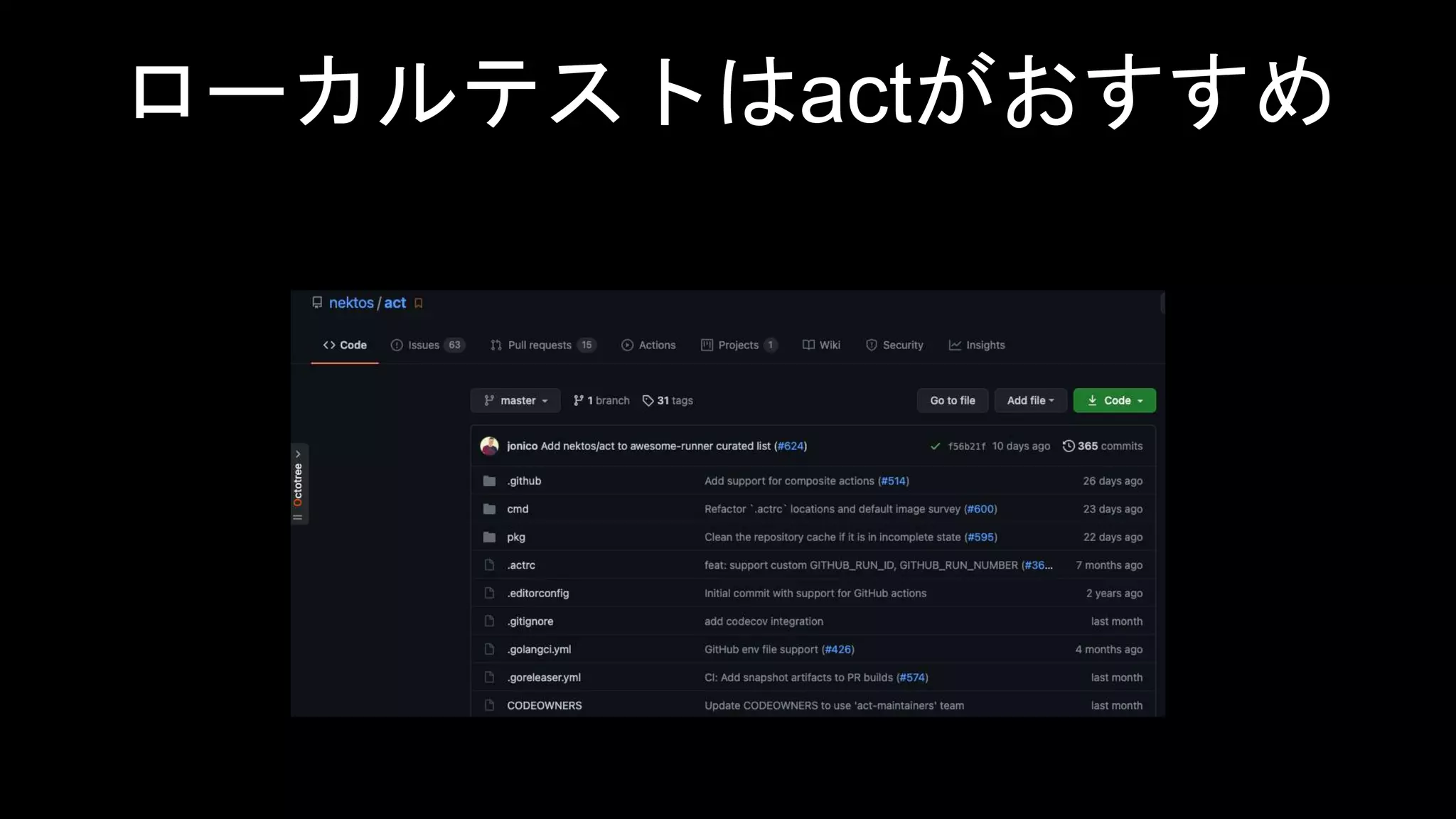Screen dimensions: 1456x819
Task: Open the CODEOWNERS file
Action: tap(545, 705)
